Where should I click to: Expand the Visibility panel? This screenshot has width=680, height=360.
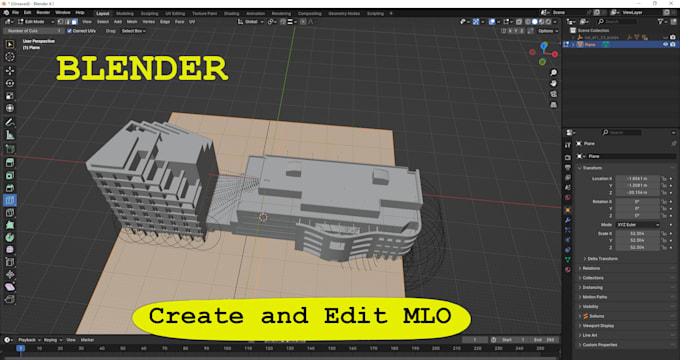coord(590,307)
